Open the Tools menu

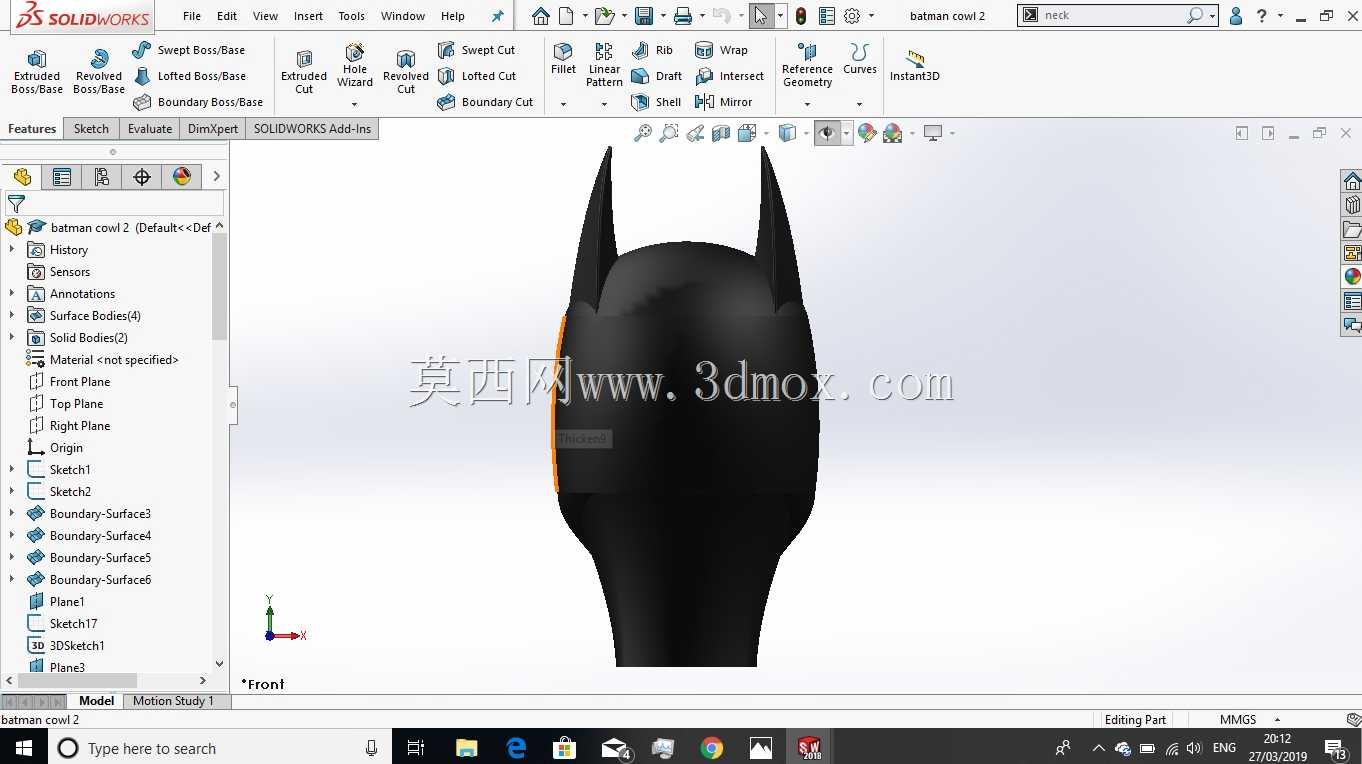[352, 16]
